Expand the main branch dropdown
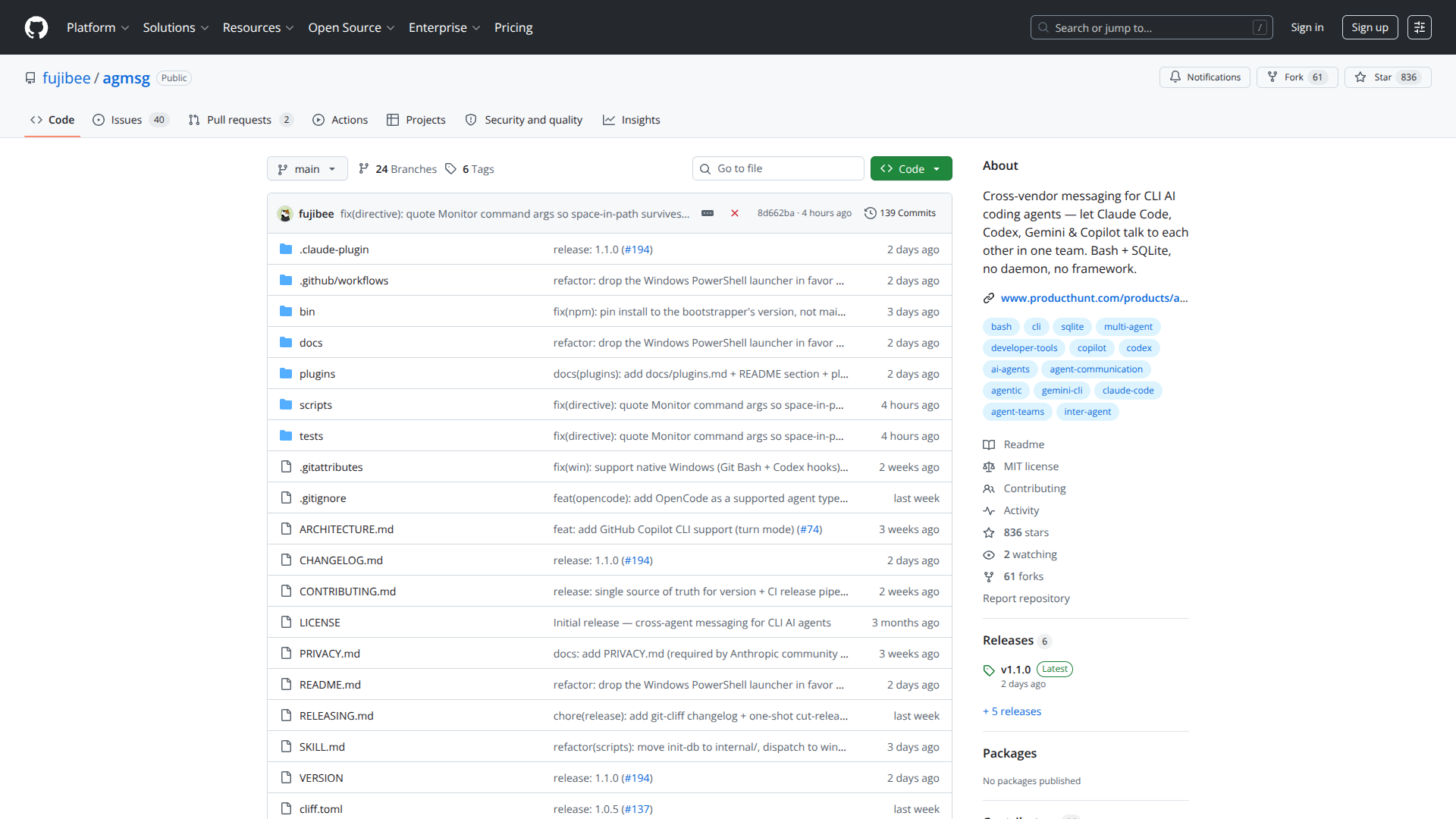This screenshot has width=1456, height=819. point(307,169)
